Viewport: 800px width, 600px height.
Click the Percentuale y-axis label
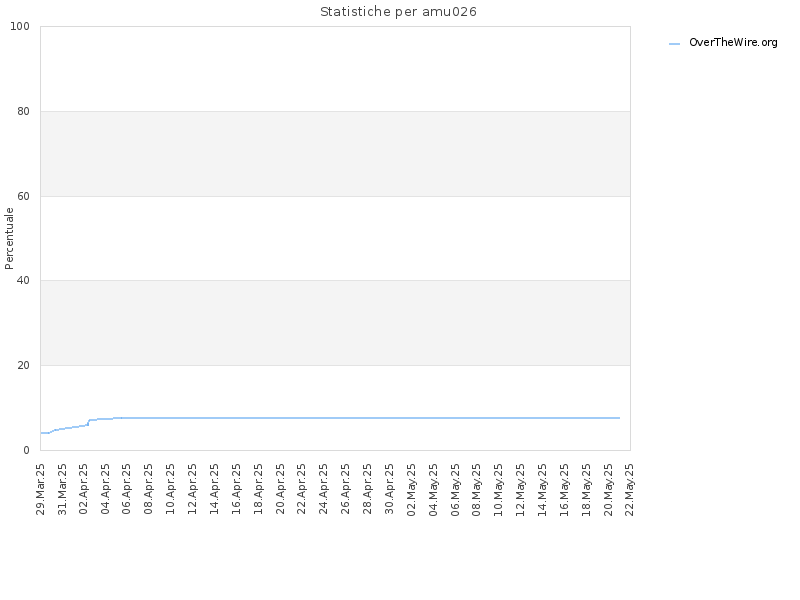coord(9,238)
